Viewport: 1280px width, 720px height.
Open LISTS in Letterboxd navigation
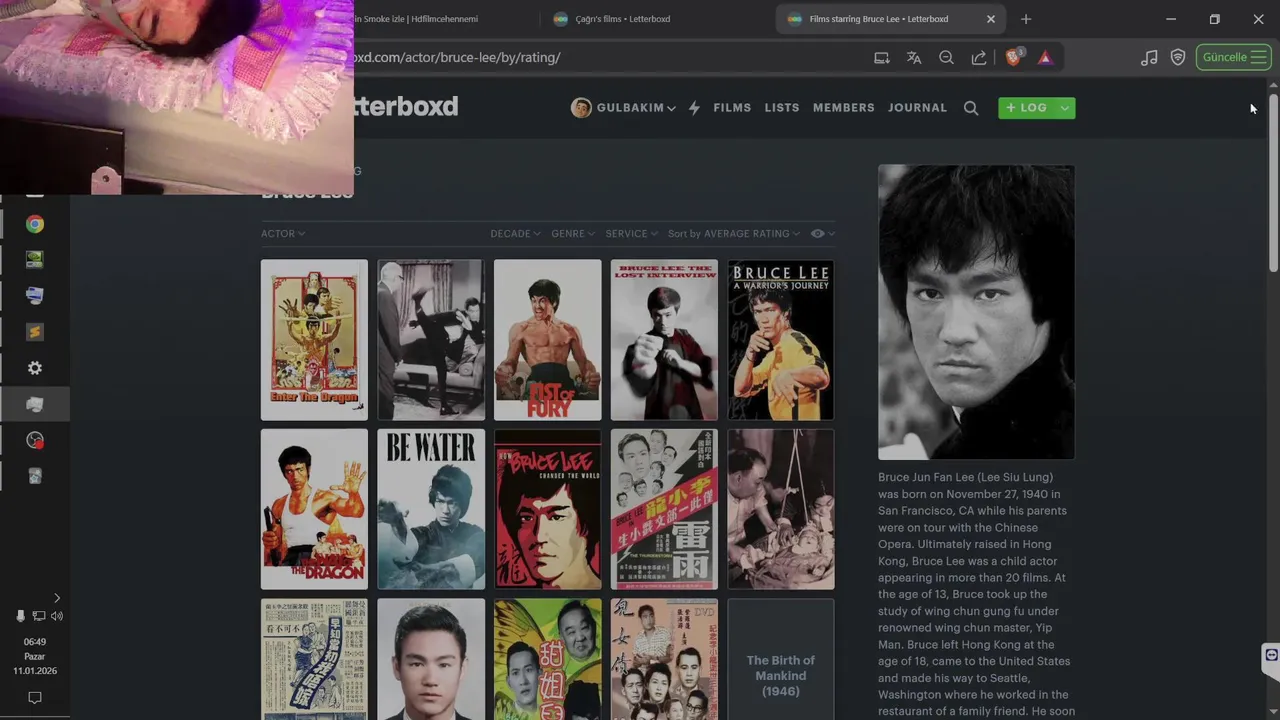point(782,108)
